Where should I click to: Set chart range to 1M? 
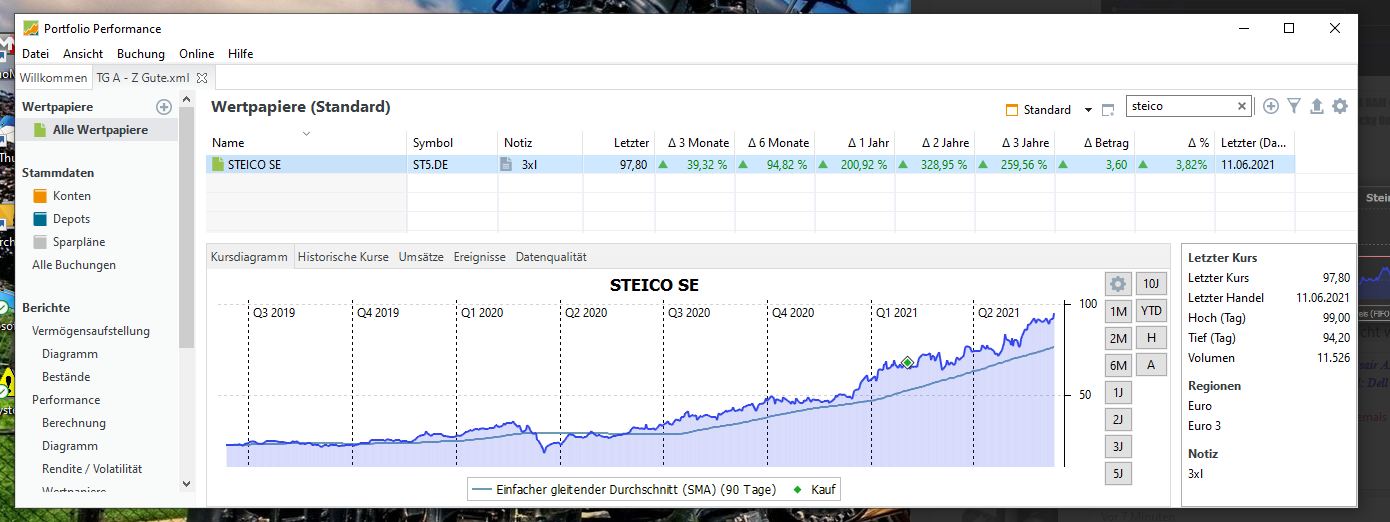click(1118, 311)
